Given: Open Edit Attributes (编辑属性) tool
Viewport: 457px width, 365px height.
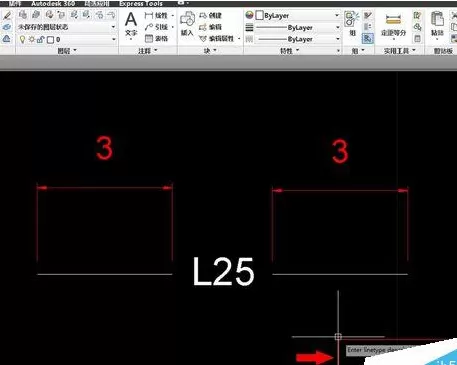Looking at the screenshot, I should point(216,39).
